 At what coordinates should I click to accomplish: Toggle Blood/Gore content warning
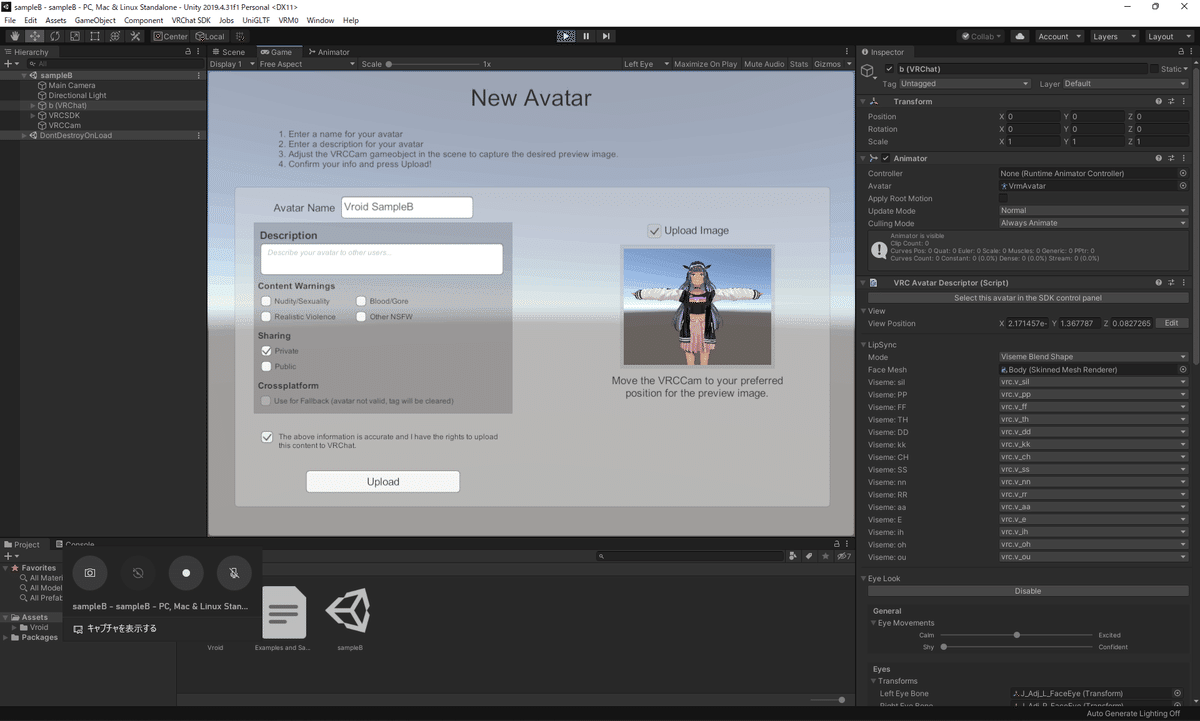tap(361, 301)
